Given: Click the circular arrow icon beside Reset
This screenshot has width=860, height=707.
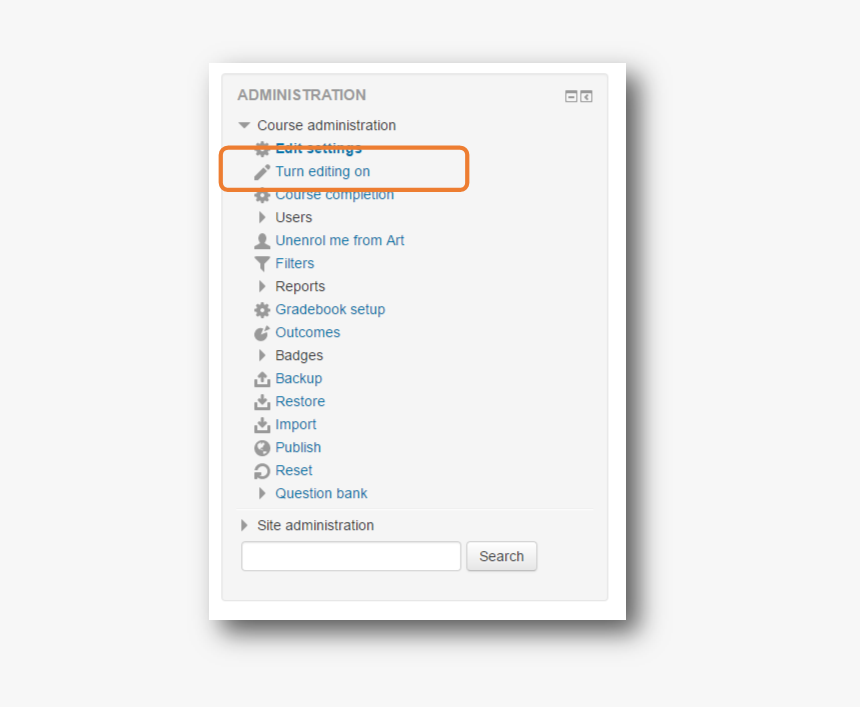Looking at the screenshot, I should point(262,470).
